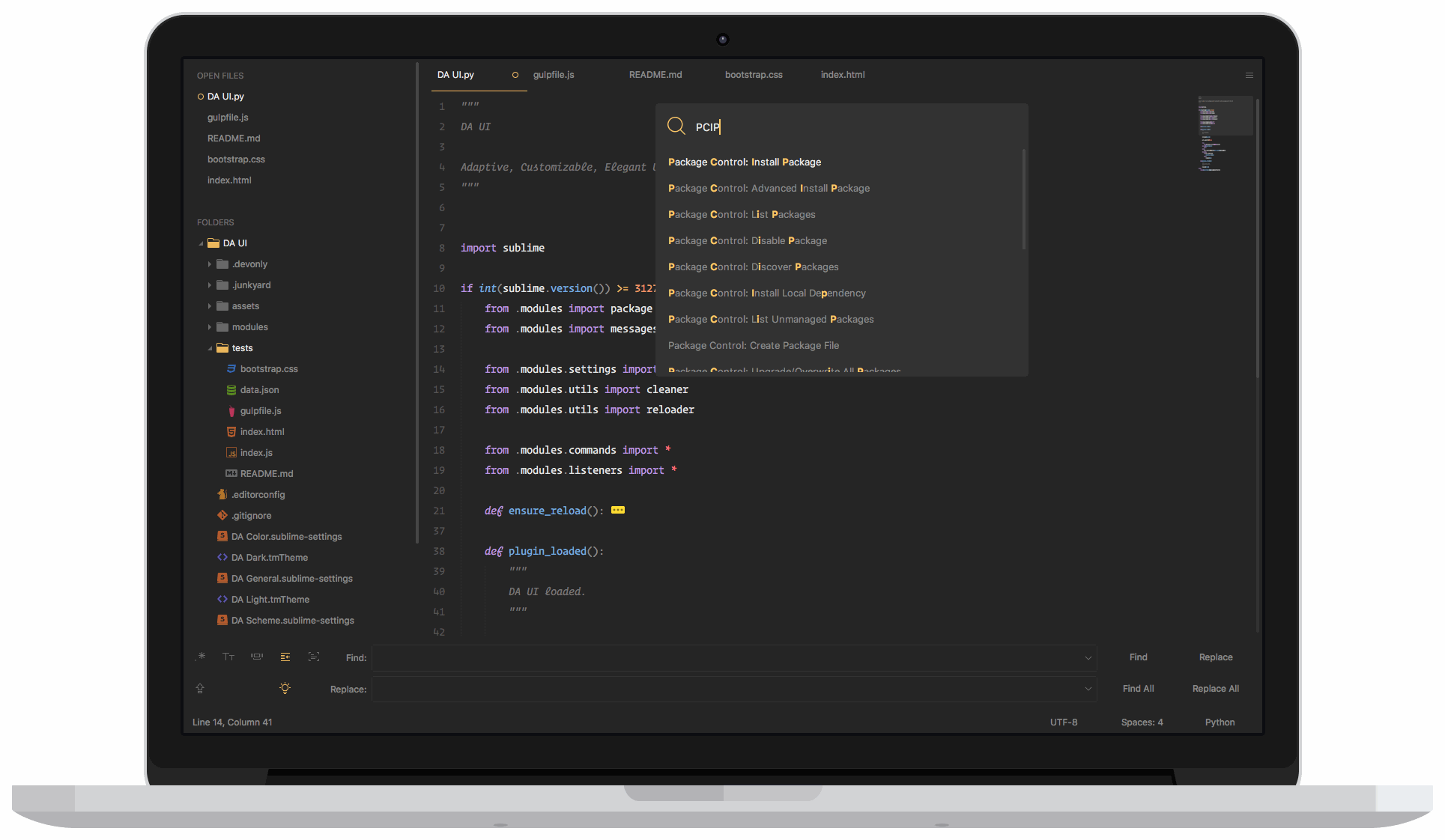Click the search magnifier icon in command palette
Image resolution: width=1445 pixels, height=840 pixels.
[x=676, y=126]
